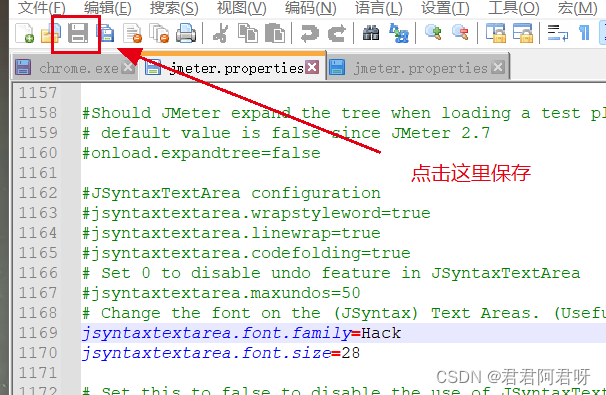Click the Close document toolbar icon
Viewport: 606px width, 395px height.
132,33
